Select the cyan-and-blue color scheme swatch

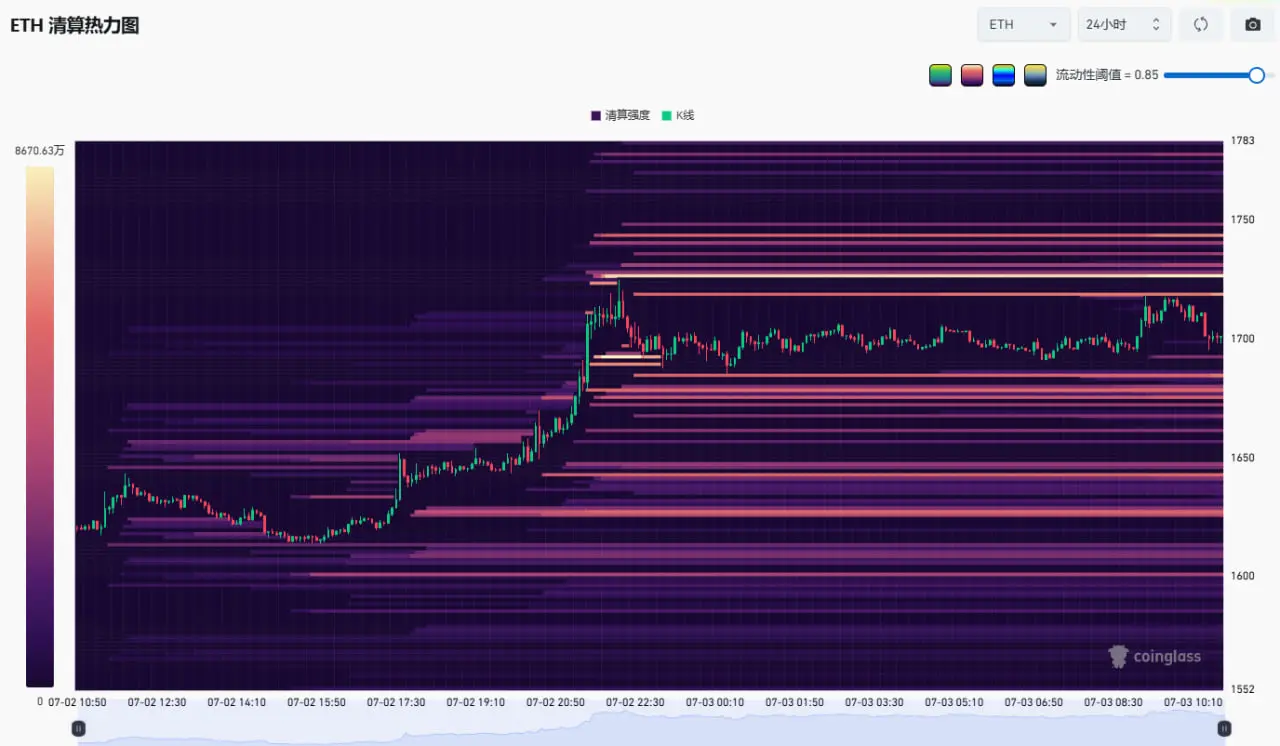(1004, 75)
